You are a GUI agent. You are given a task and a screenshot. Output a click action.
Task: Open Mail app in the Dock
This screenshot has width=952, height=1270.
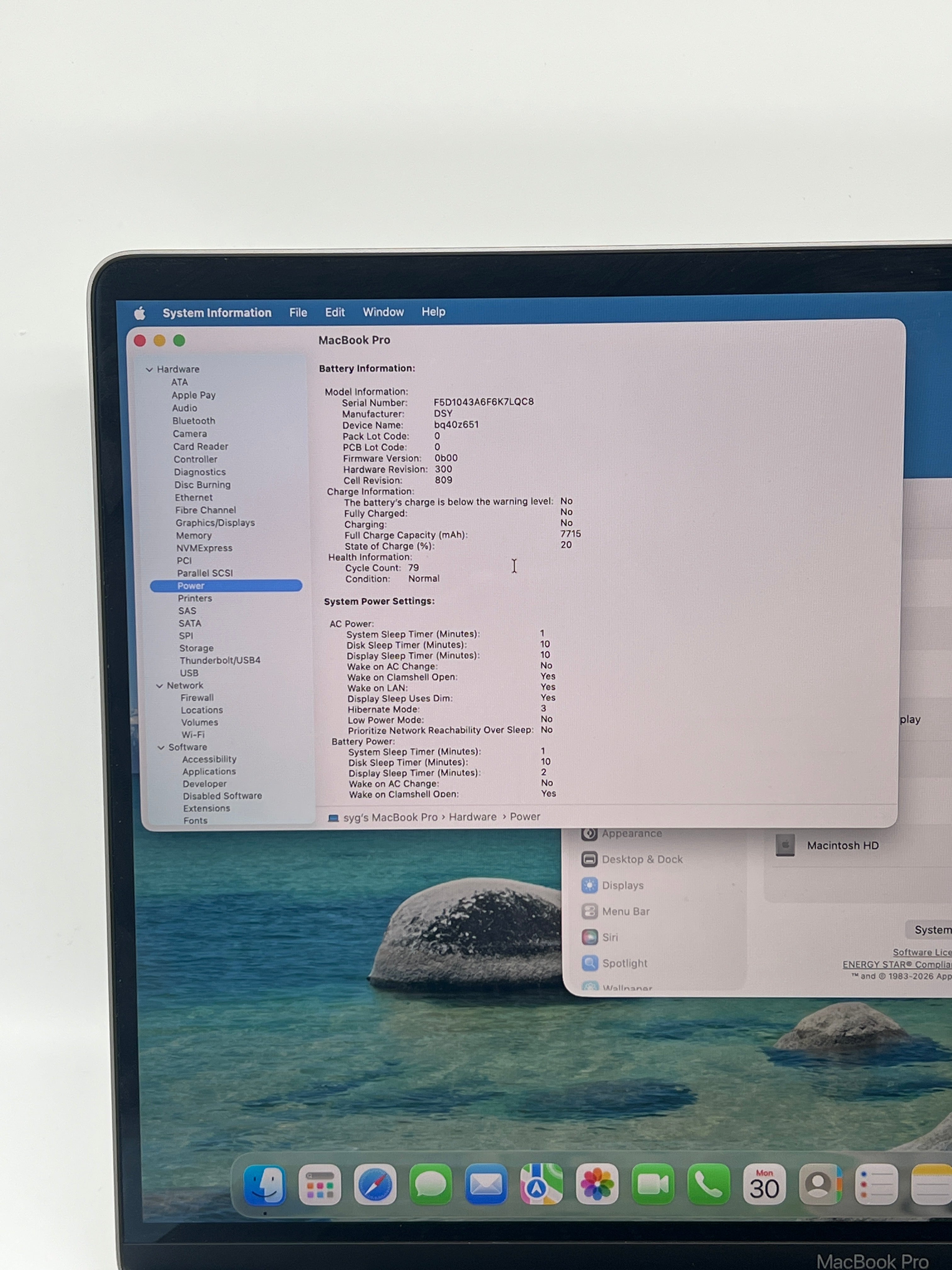pos(485,1185)
